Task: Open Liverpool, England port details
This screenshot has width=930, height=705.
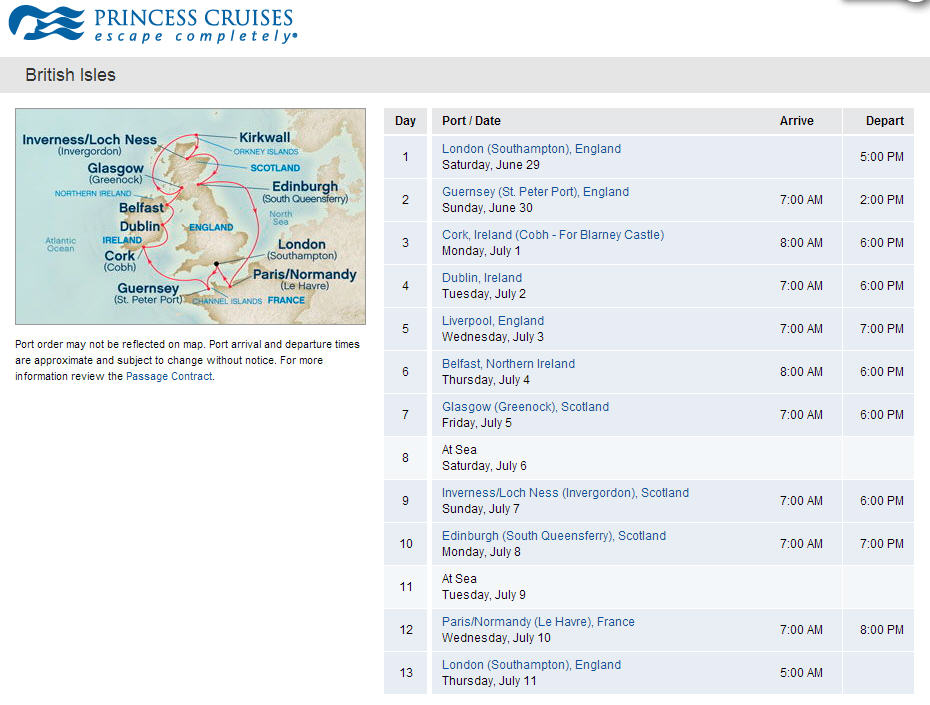Action: 493,321
